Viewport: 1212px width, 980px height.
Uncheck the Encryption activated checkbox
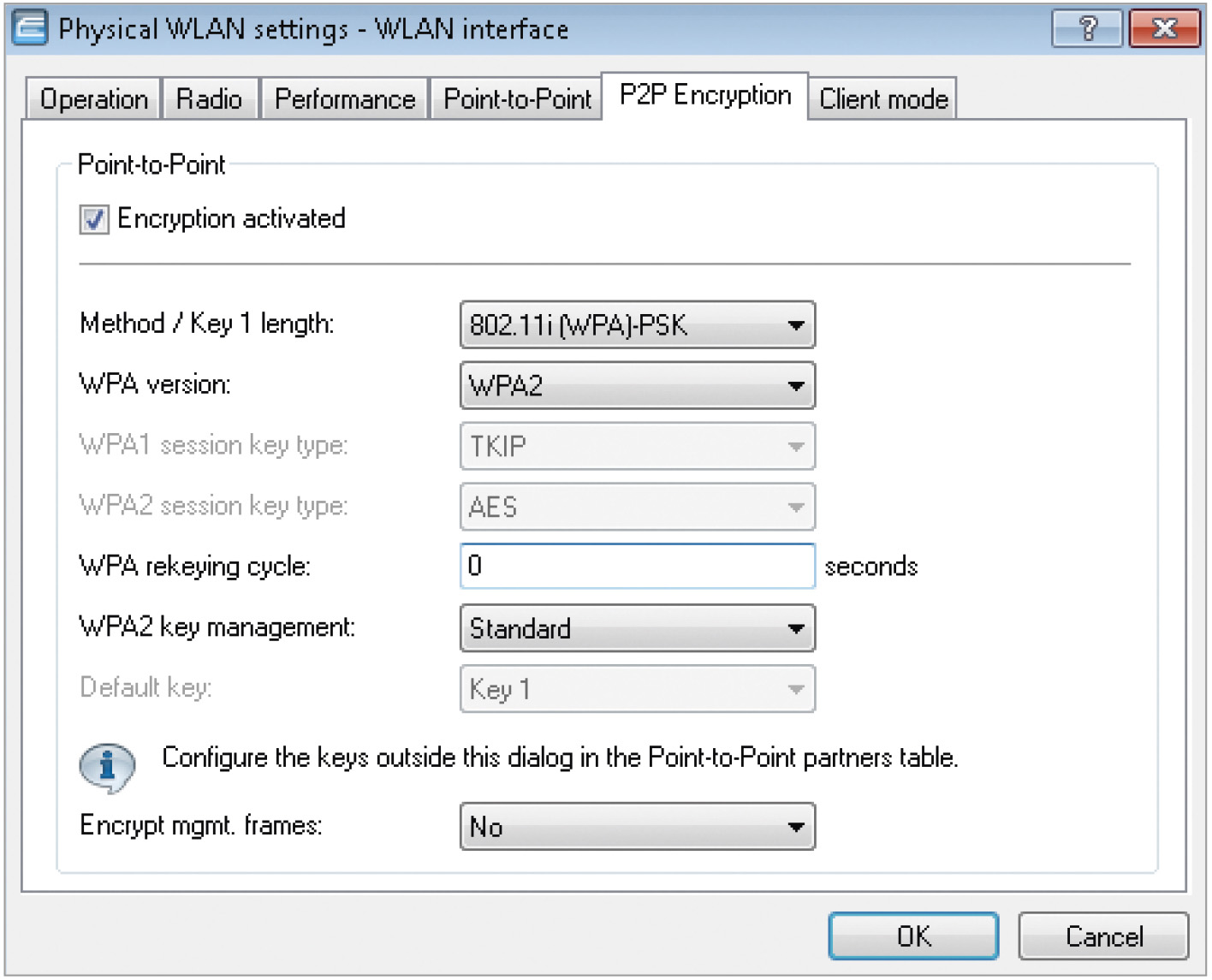pyautogui.click(x=94, y=219)
